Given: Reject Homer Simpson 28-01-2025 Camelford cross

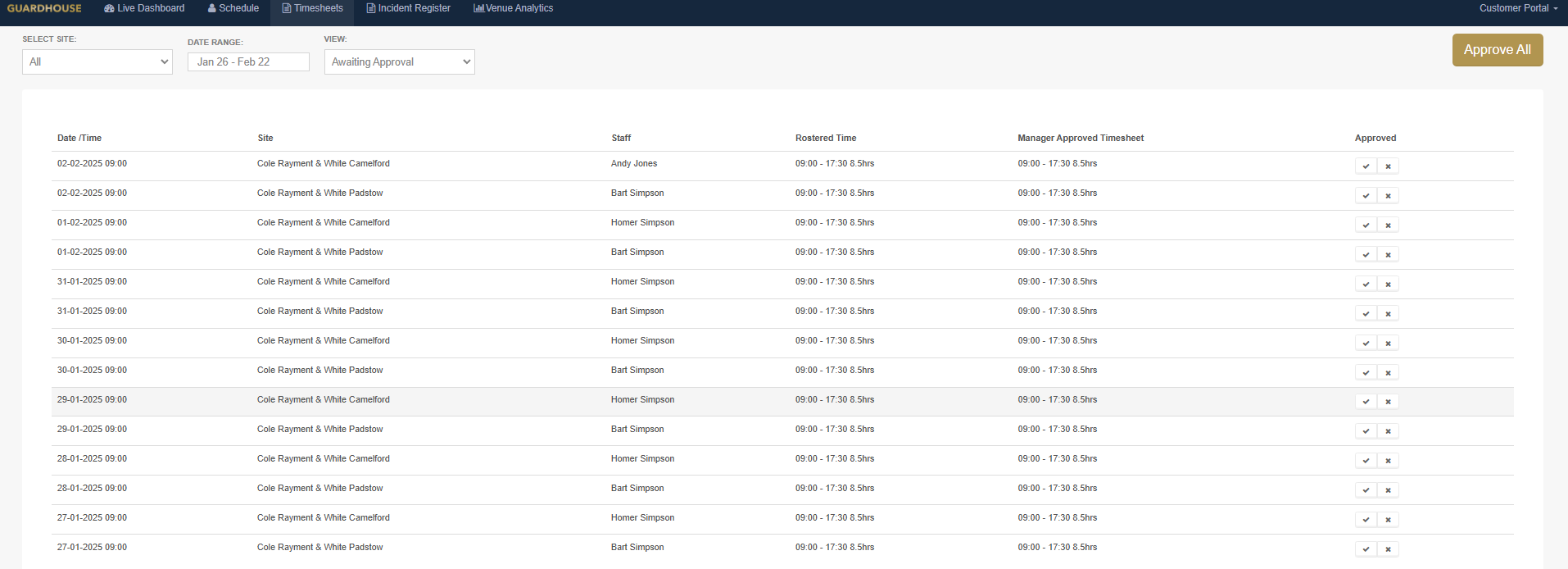Looking at the screenshot, I should point(1388,461).
